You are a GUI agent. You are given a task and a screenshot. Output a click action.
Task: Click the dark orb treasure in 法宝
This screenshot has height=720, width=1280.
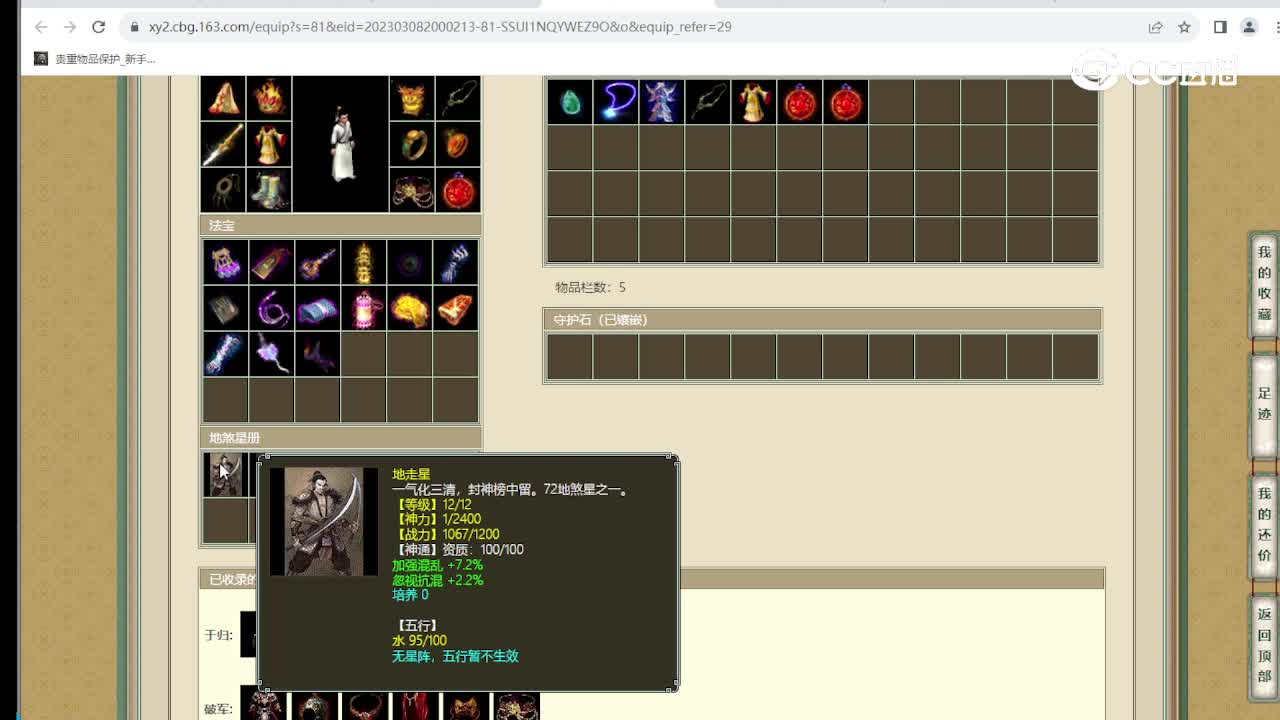(409, 262)
